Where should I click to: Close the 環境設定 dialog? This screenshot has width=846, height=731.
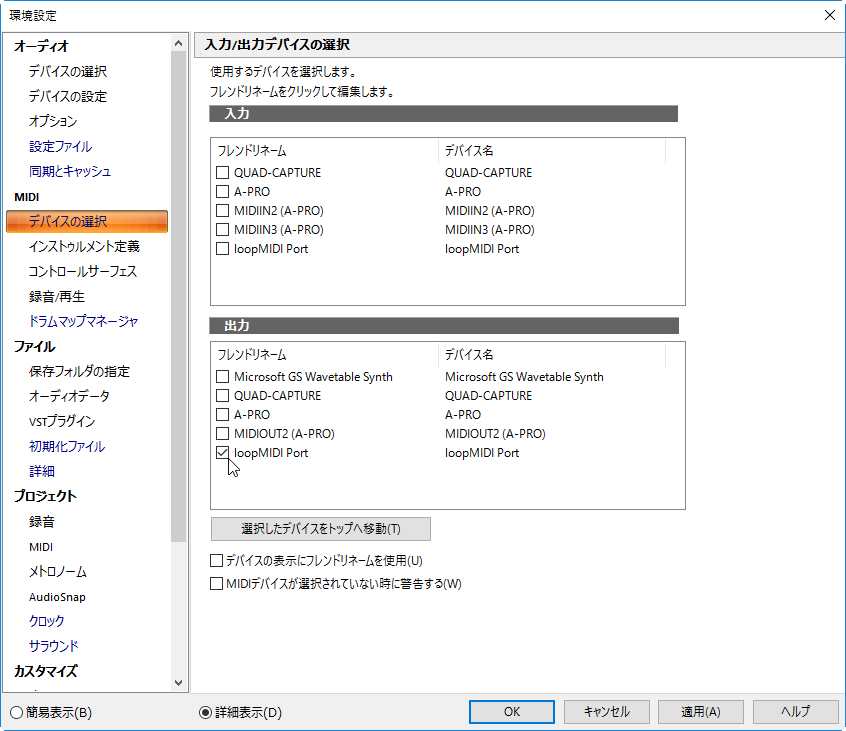pyautogui.click(x=830, y=15)
